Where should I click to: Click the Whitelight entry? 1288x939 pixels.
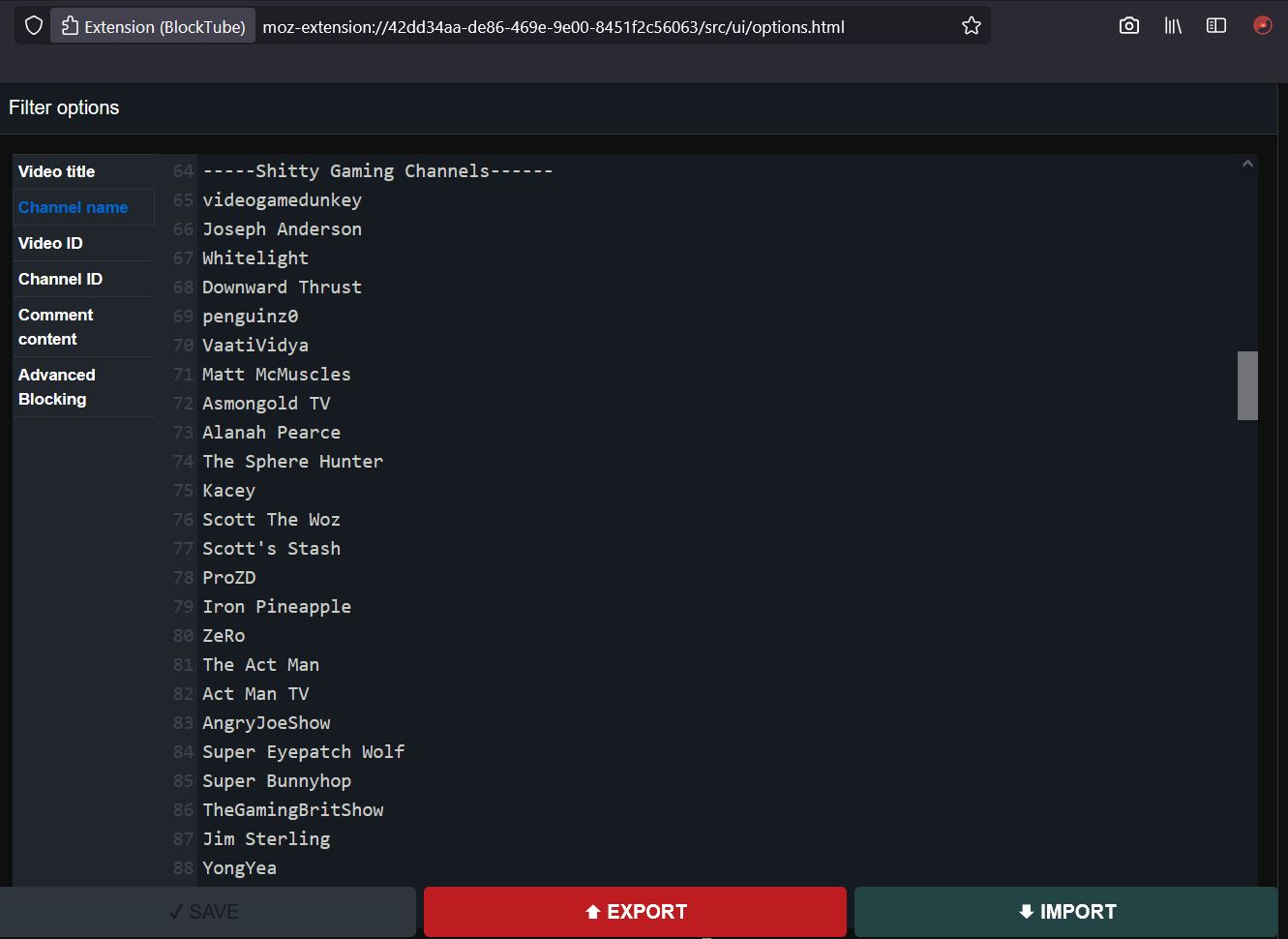coord(255,258)
